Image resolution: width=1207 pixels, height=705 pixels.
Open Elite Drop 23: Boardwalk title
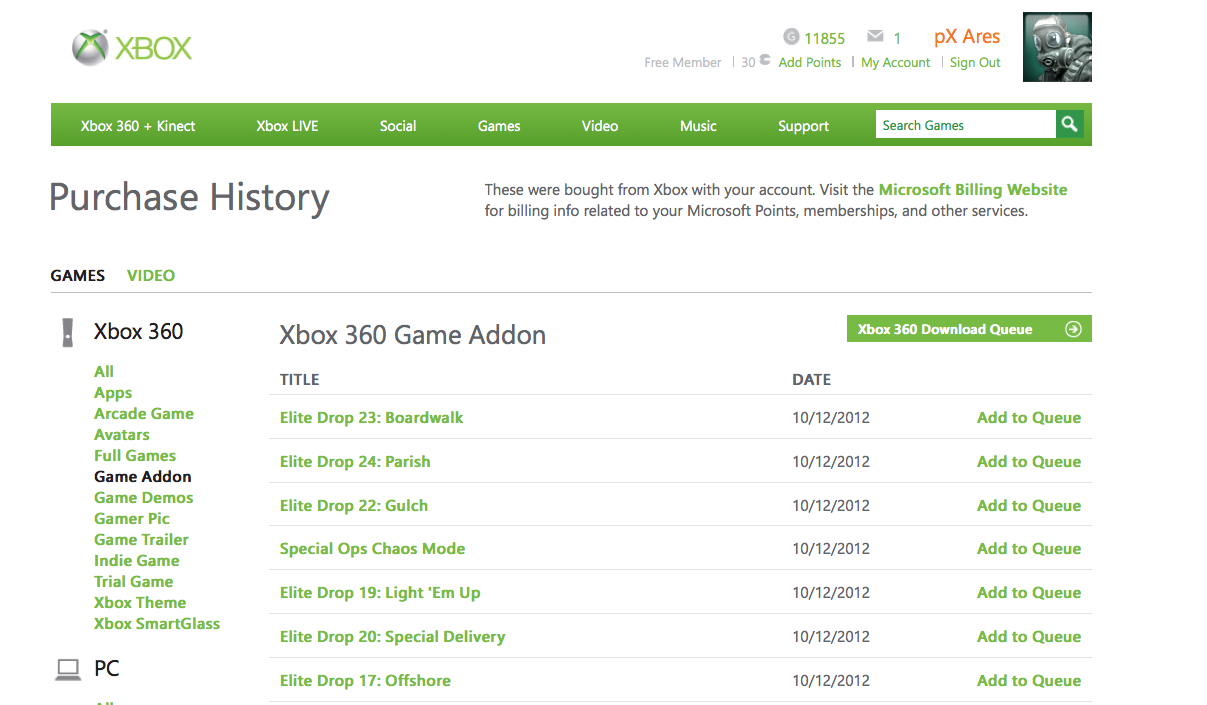click(x=372, y=417)
